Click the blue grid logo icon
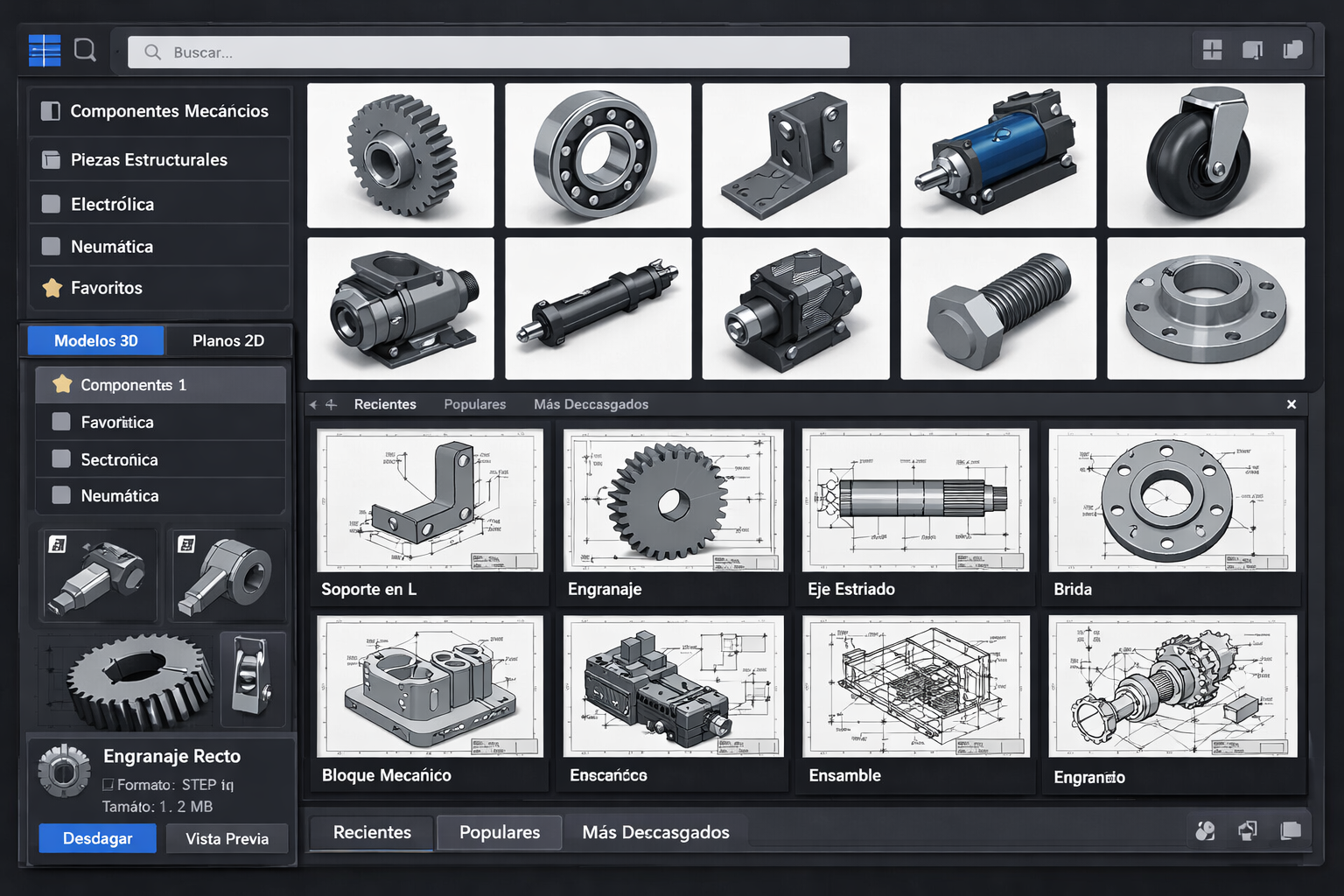The height and width of the screenshot is (896, 1344). tap(45, 51)
